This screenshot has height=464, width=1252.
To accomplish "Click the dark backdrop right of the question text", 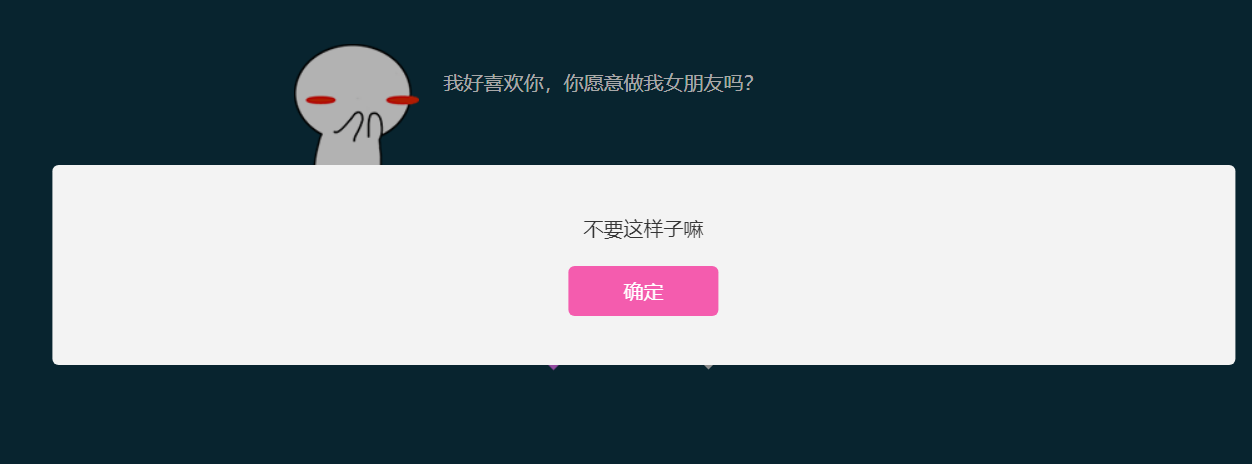I will pyautogui.click(x=1000, y=83).
